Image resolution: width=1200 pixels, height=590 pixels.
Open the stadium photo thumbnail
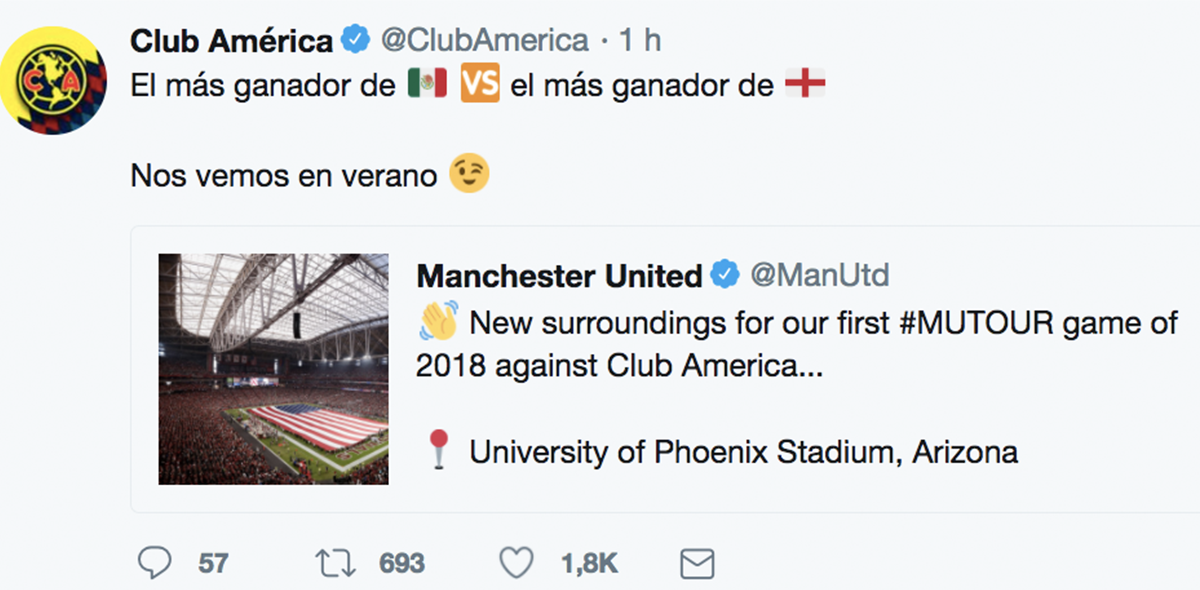click(273, 369)
